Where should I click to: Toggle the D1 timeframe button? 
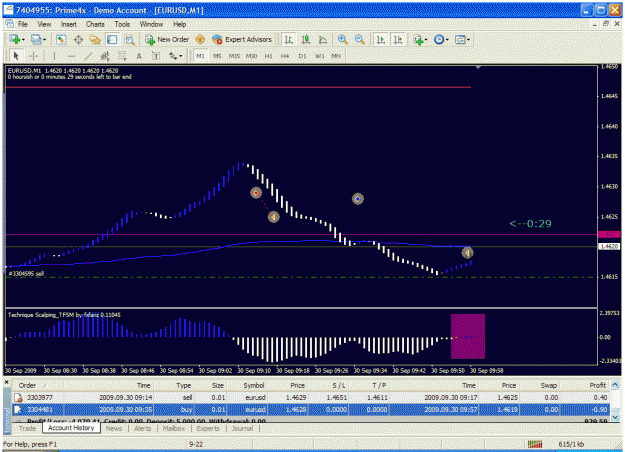coord(302,56)
